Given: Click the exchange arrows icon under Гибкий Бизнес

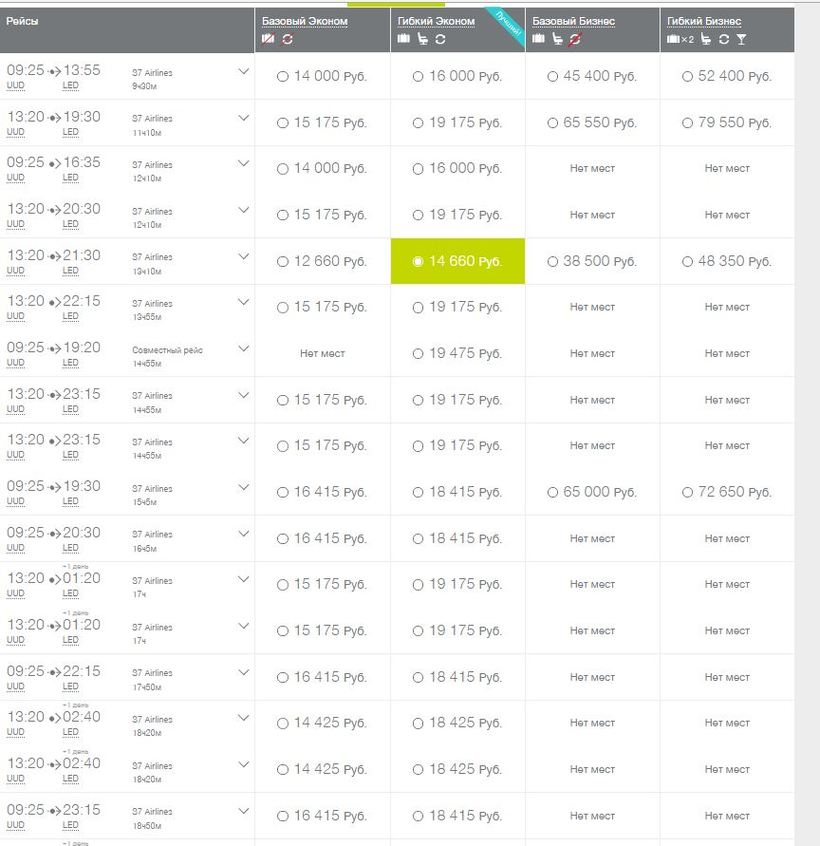Looking at the screenshot, I should click(x=724, y=39).
